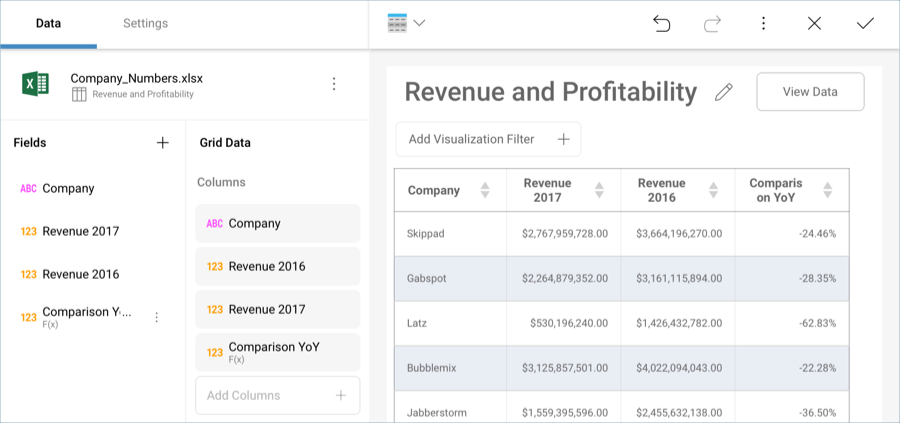Click the Add Columns placeholder
The image size is (900, 423).
tap(277, 395)
